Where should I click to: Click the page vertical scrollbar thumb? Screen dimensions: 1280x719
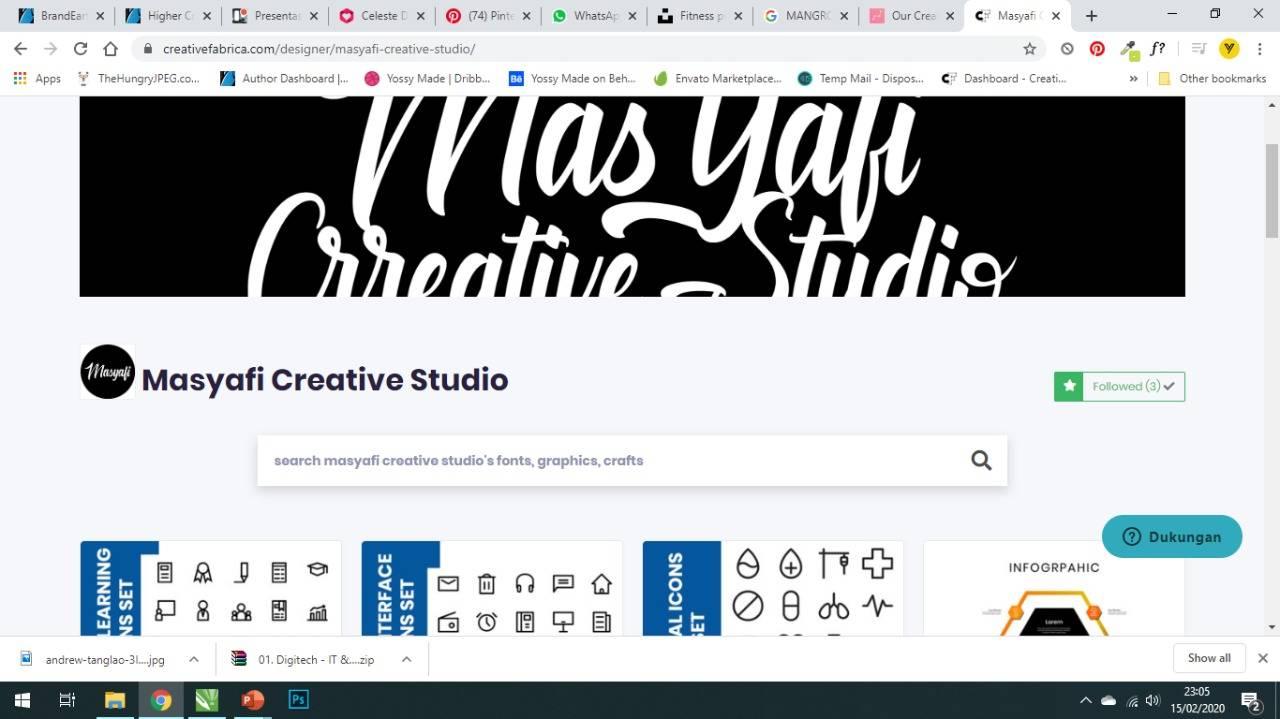pyautogui.click(x=1272, y=190)
